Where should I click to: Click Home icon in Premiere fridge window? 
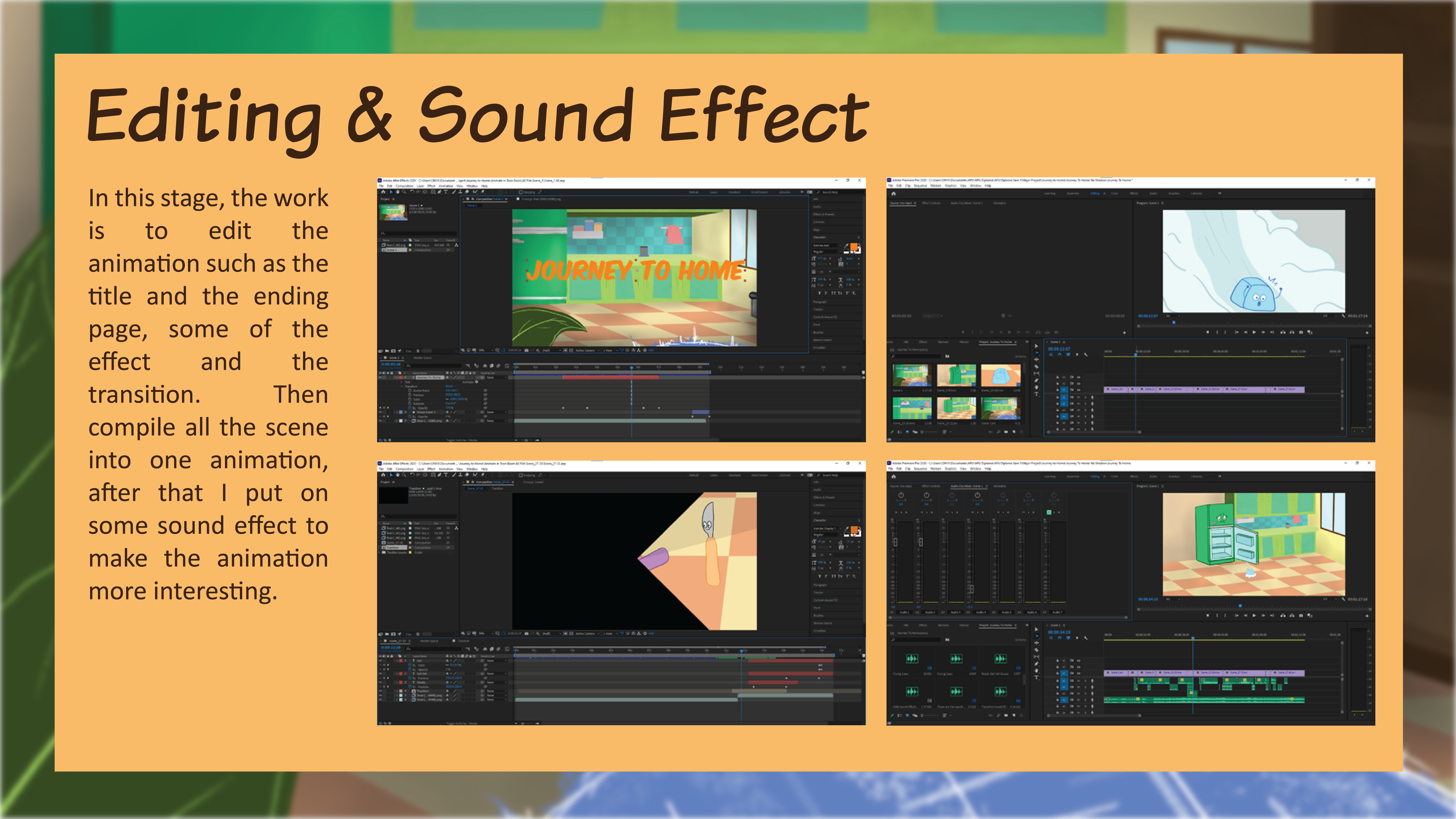894,476
